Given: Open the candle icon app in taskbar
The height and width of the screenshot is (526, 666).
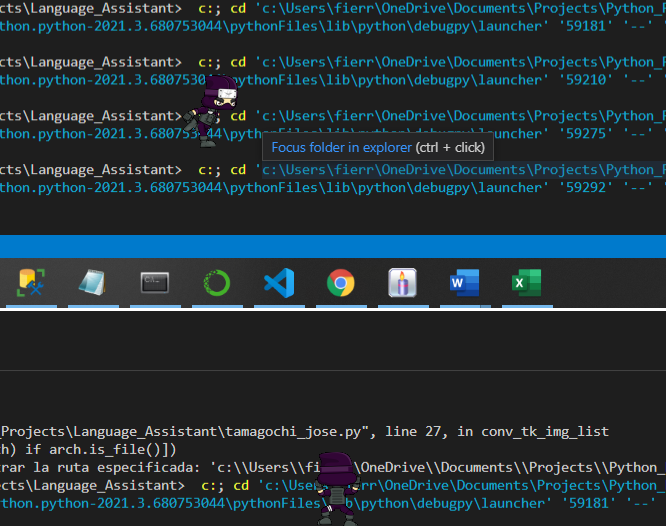Looking at the screenshot, I should [x=403, y=283].
